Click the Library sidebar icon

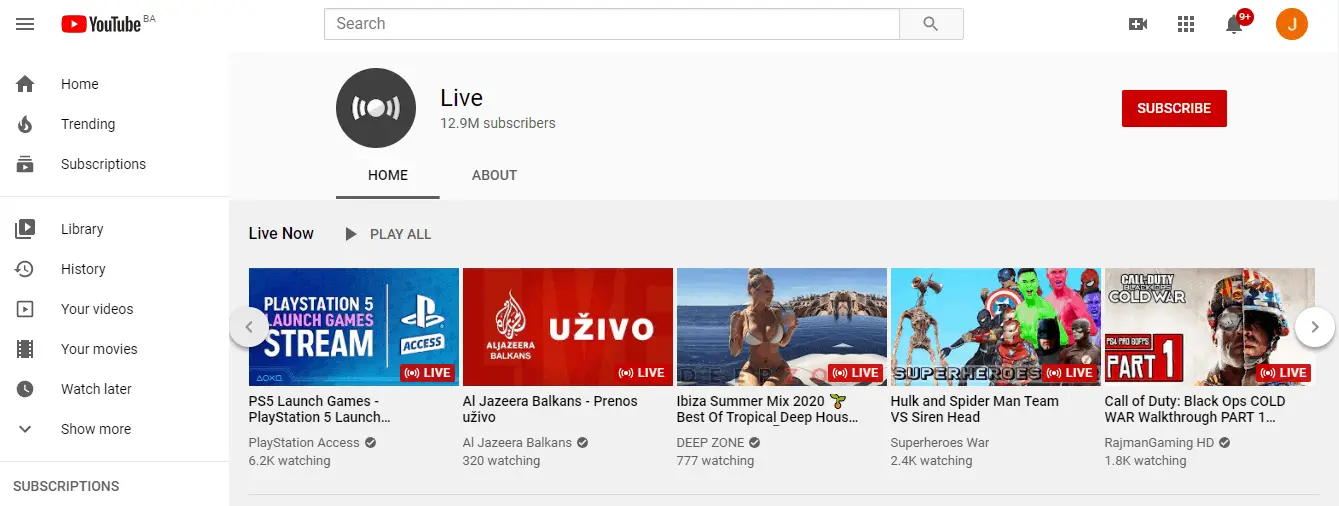click(x=25, y=229)
